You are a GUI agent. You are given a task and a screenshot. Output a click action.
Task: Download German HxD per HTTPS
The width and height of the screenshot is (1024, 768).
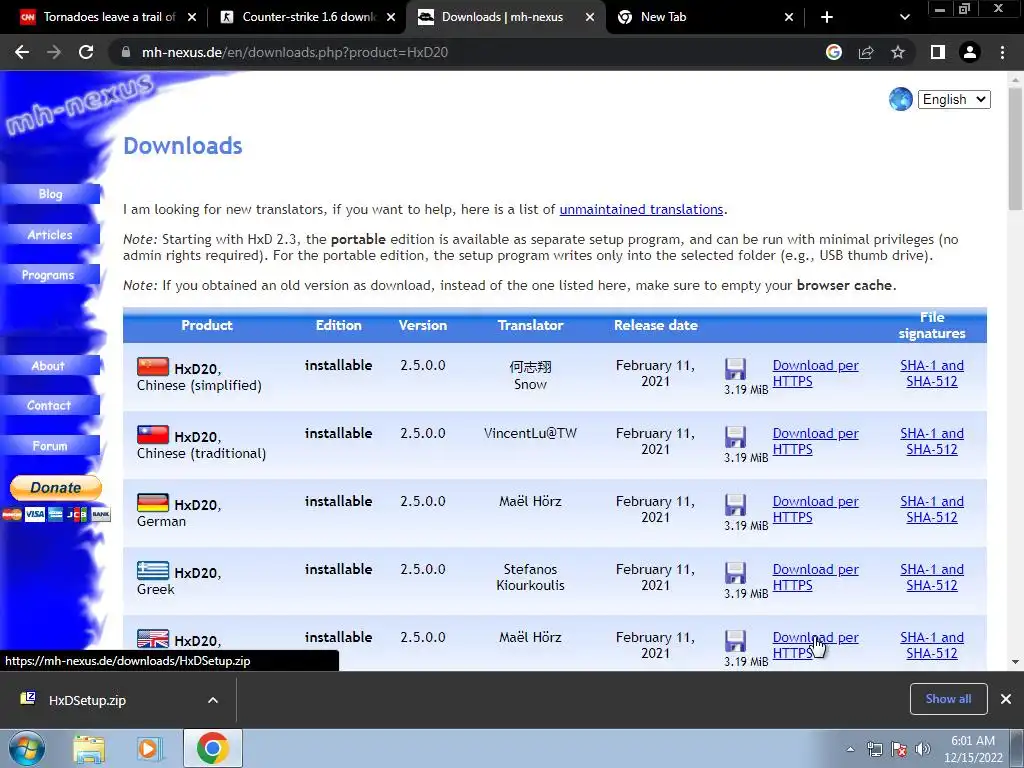[815, 509]
